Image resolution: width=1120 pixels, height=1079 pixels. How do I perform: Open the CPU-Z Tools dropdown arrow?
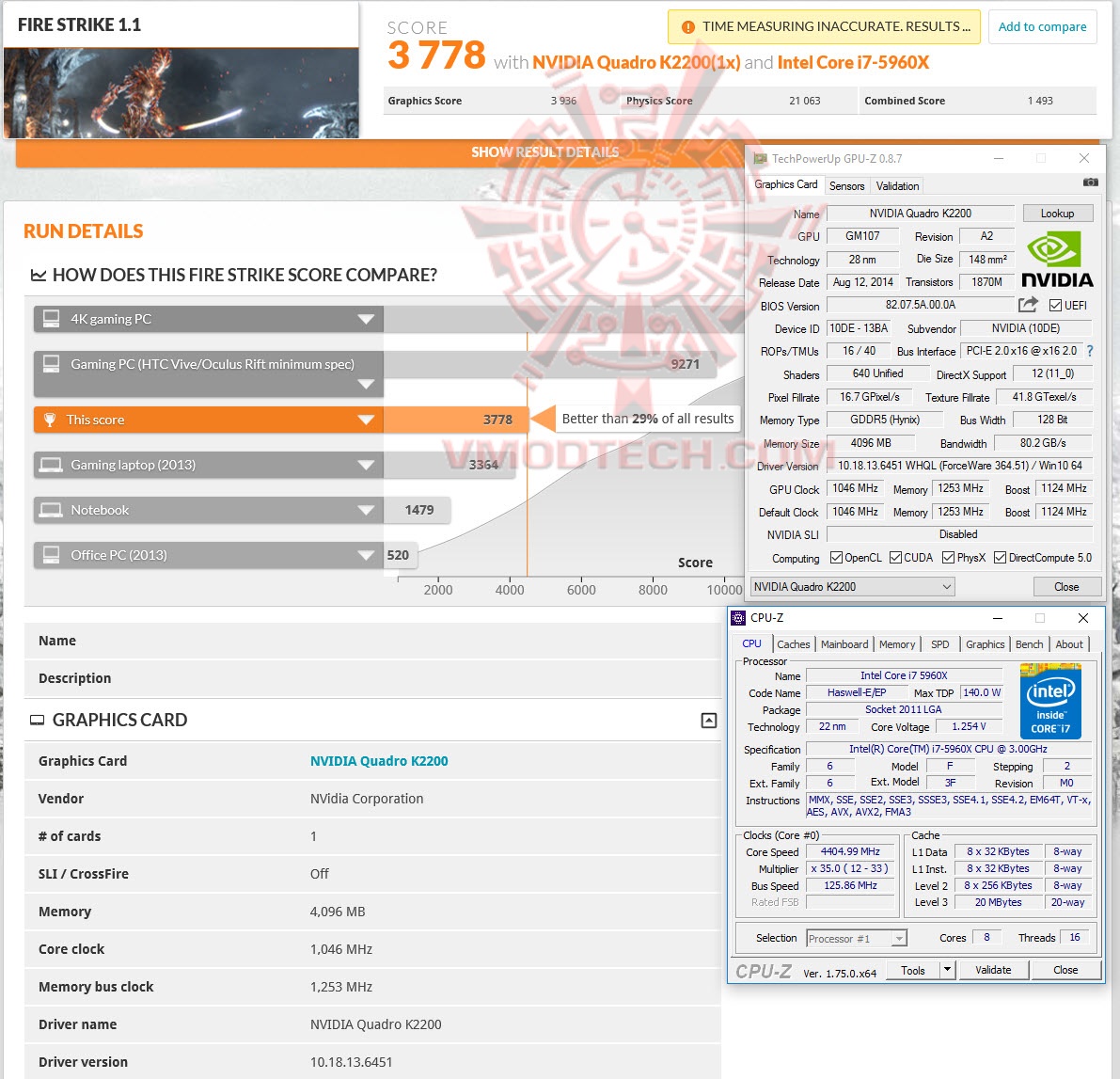947,970
